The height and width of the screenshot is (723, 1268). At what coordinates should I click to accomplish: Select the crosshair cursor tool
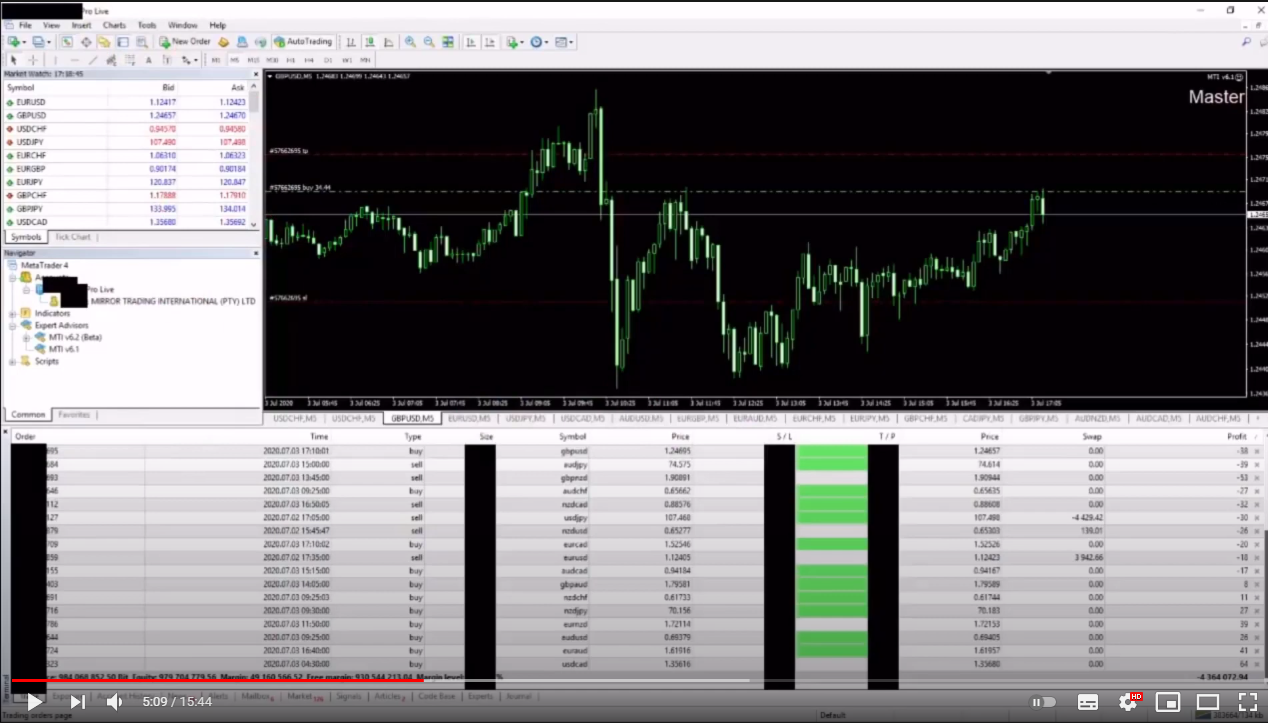pos(32,60)
